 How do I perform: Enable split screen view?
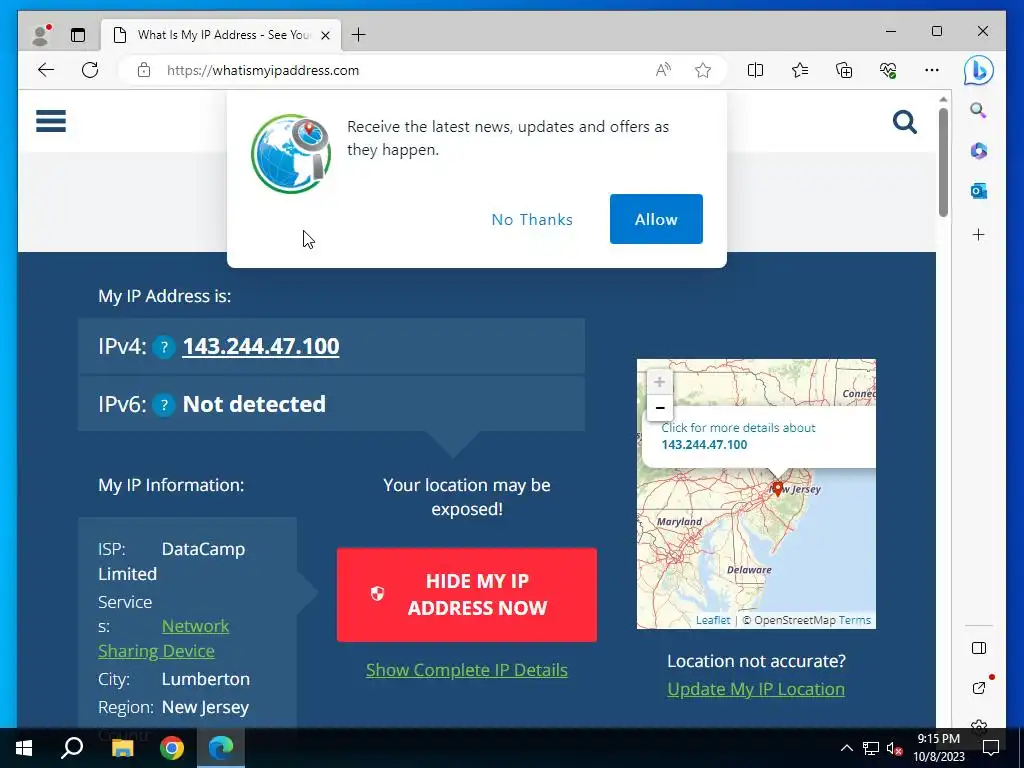pyautogui.click(x=755, y=70)
